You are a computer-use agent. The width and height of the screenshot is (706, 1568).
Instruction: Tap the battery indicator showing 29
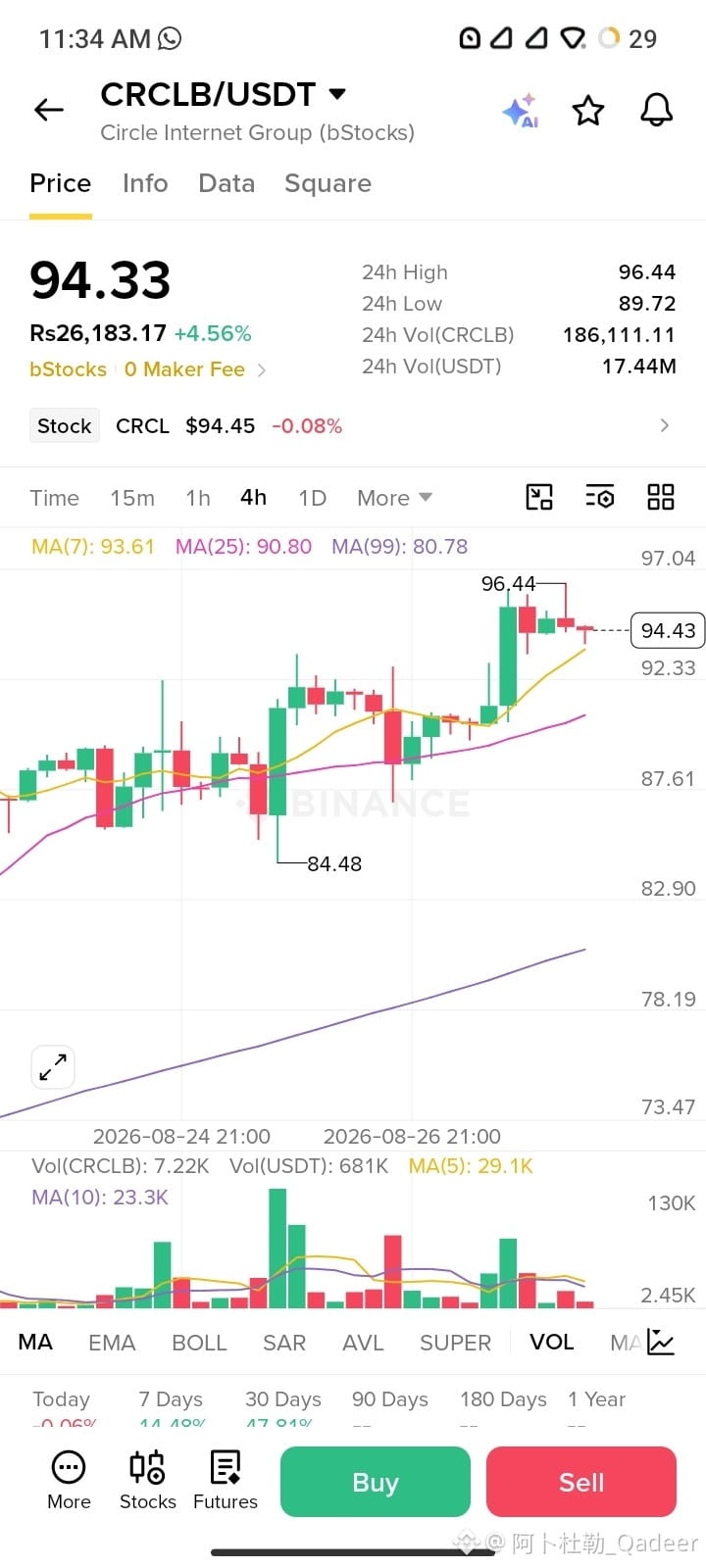[628, 38]
